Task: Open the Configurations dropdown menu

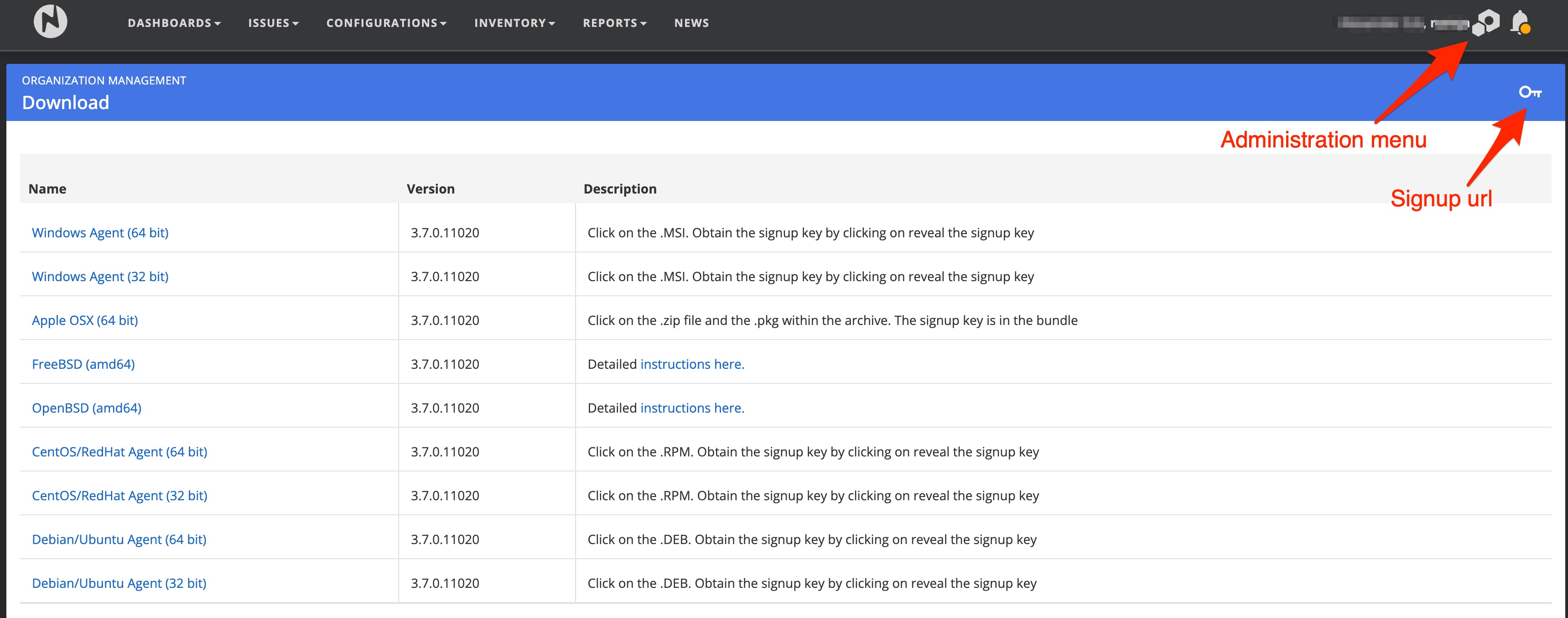Action: click(386, 23)
